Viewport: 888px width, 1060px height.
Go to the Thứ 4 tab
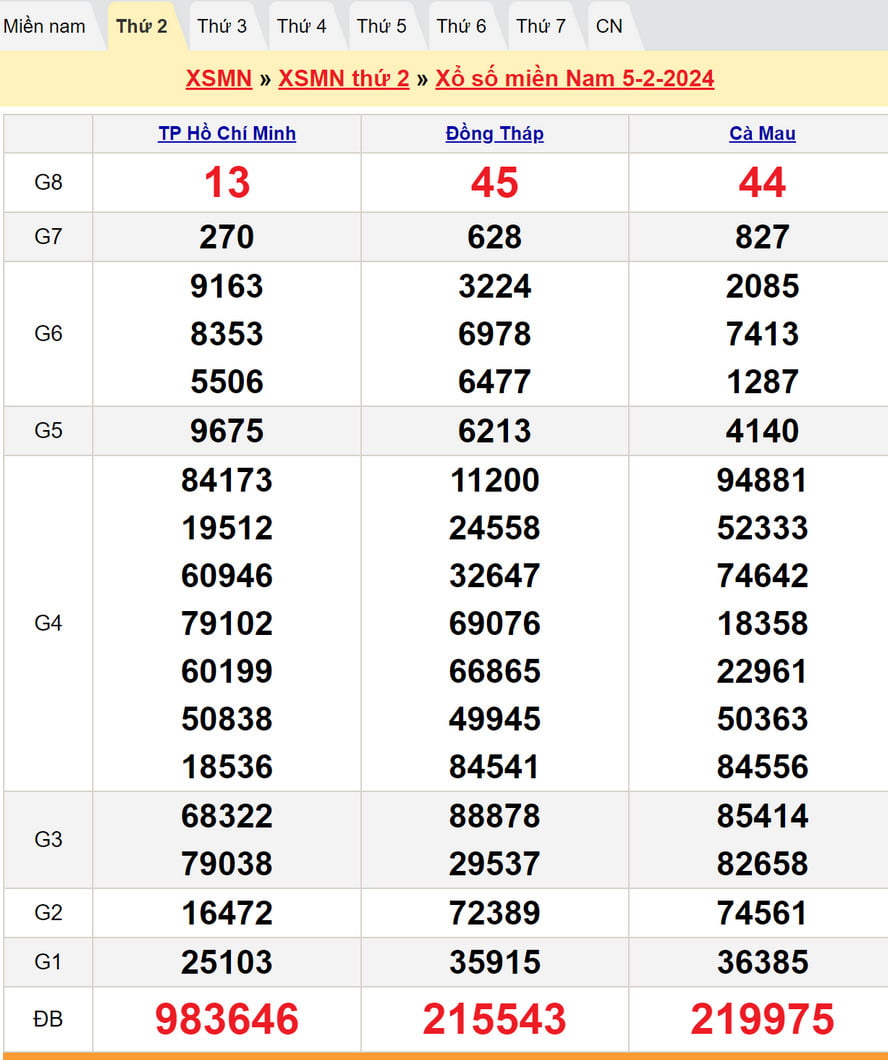302,26
